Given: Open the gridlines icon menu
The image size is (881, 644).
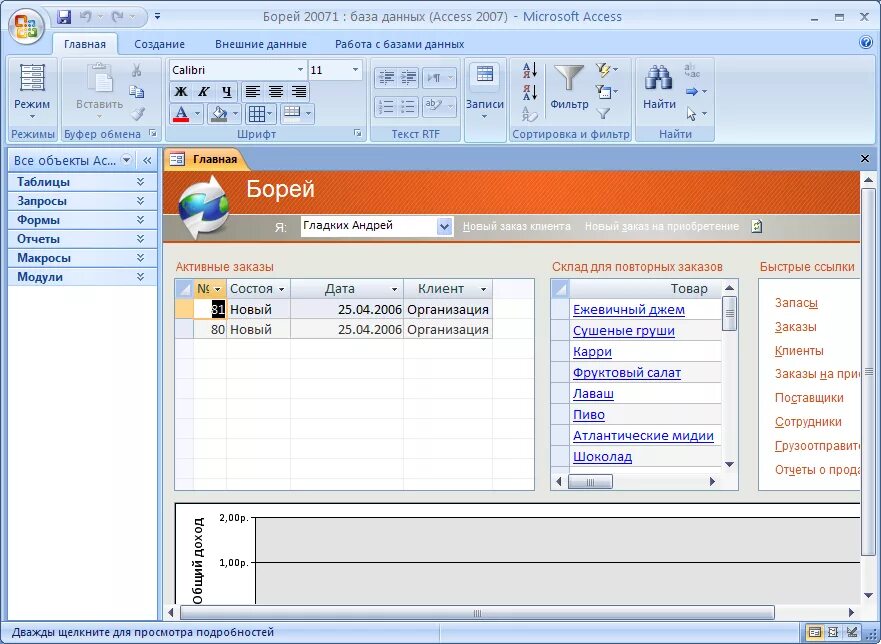Looking at the screenshot, I should tap(260, 114).
